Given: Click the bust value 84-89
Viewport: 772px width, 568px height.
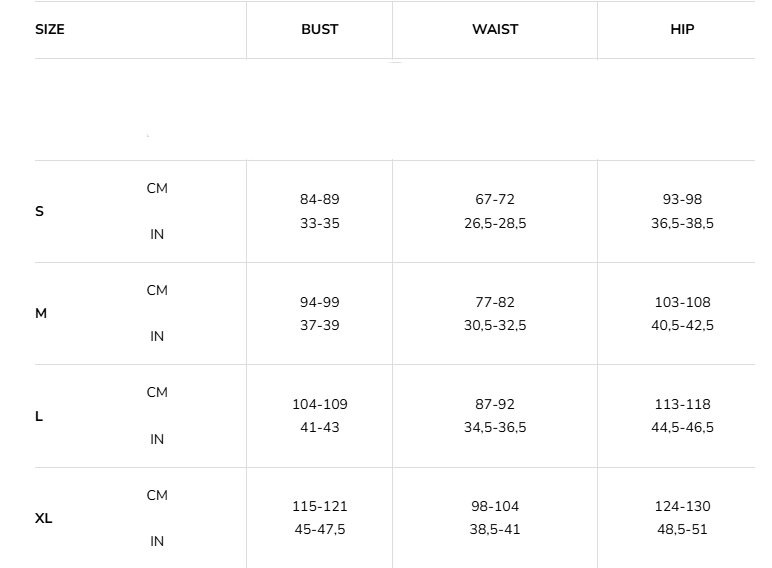Looking at the screenshot, I should coord(320,200).
